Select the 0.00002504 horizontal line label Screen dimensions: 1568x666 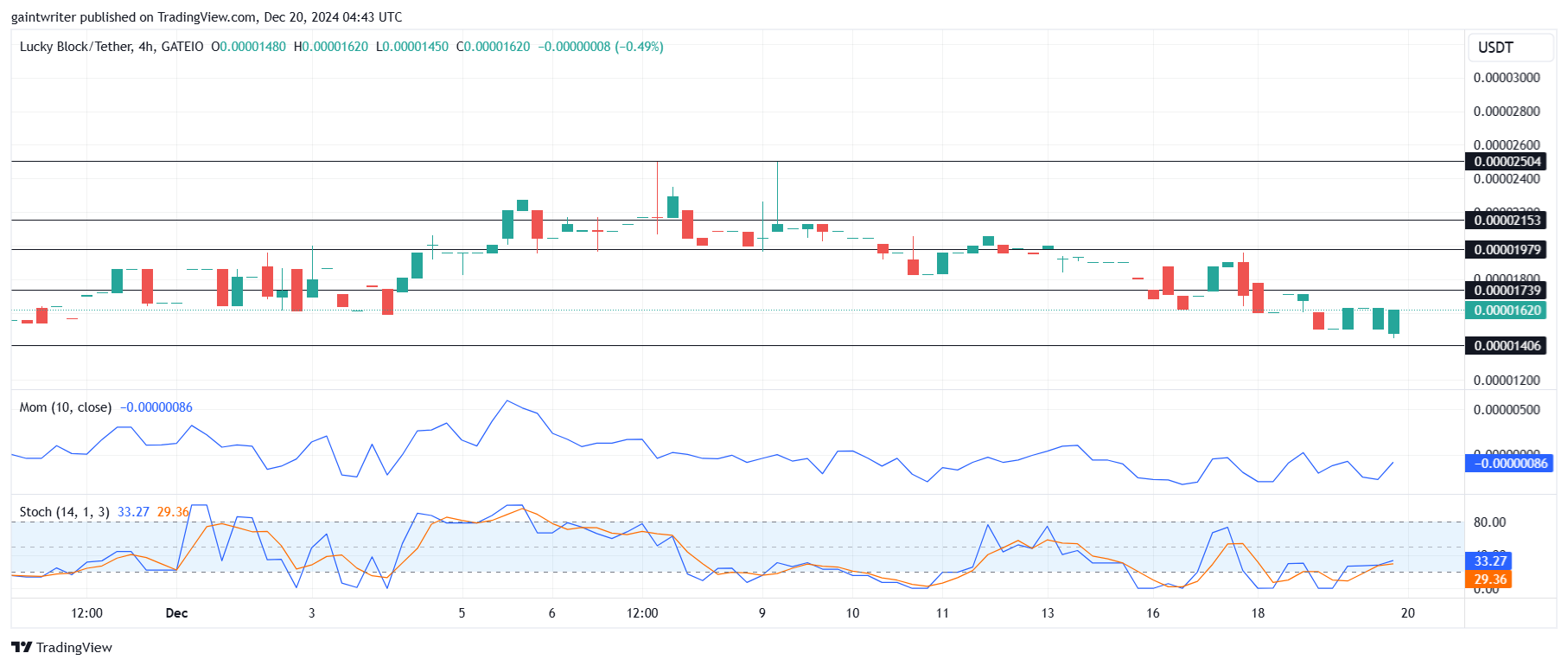1506,162
